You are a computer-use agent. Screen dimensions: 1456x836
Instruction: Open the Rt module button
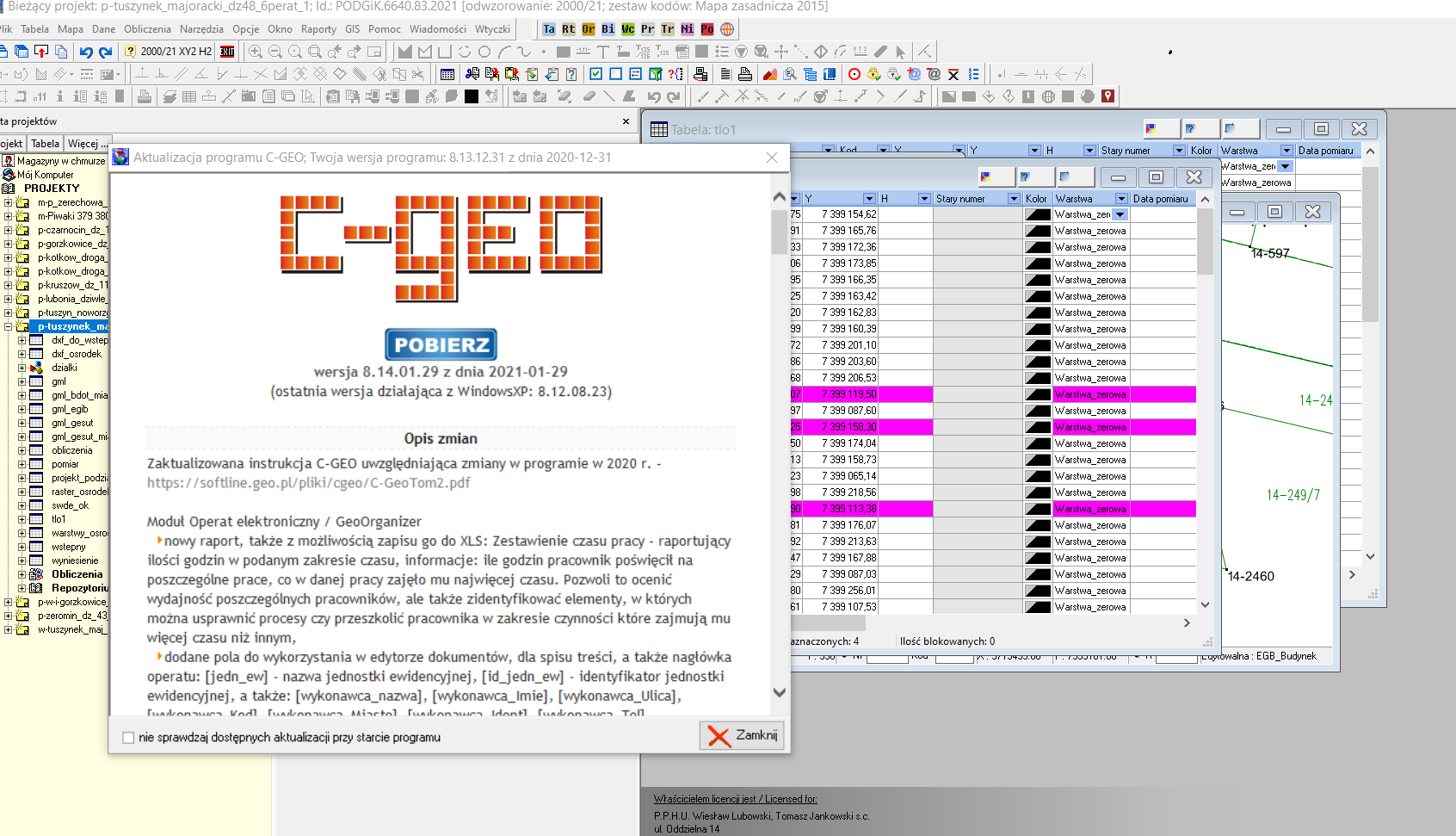(x=569, y=29)
